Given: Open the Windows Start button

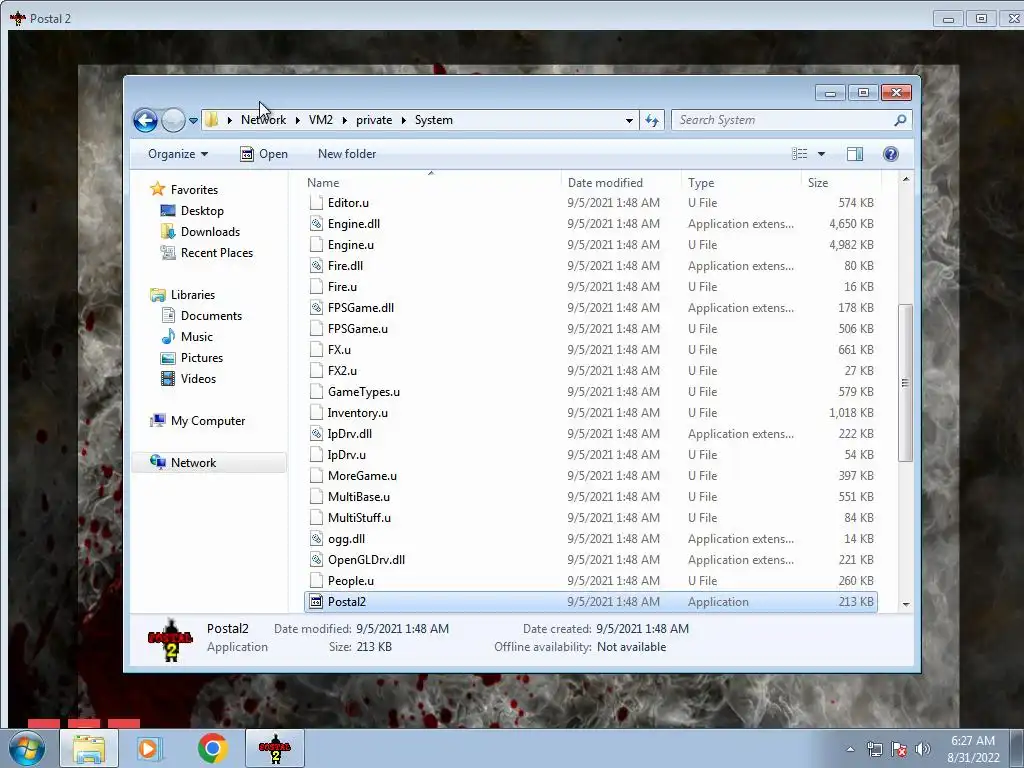Looking at the screenshot, I should pyautogui.click(x=27, y=748).
